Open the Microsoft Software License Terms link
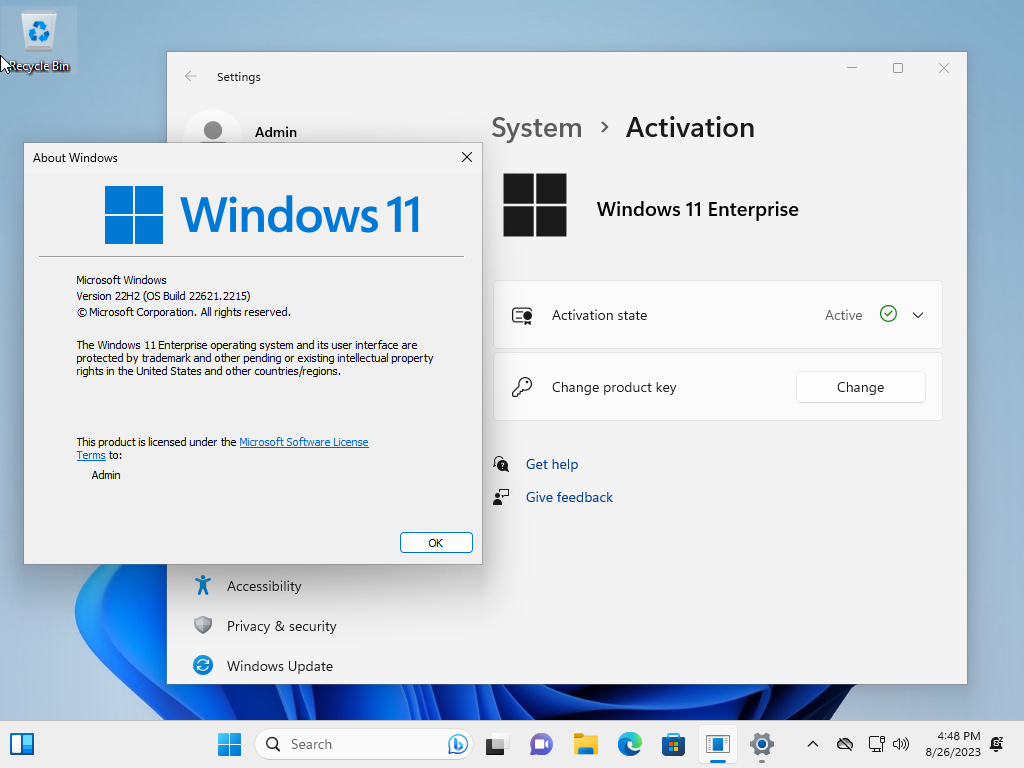Viewport: 1024px width, 768px height. click(223, 449)
